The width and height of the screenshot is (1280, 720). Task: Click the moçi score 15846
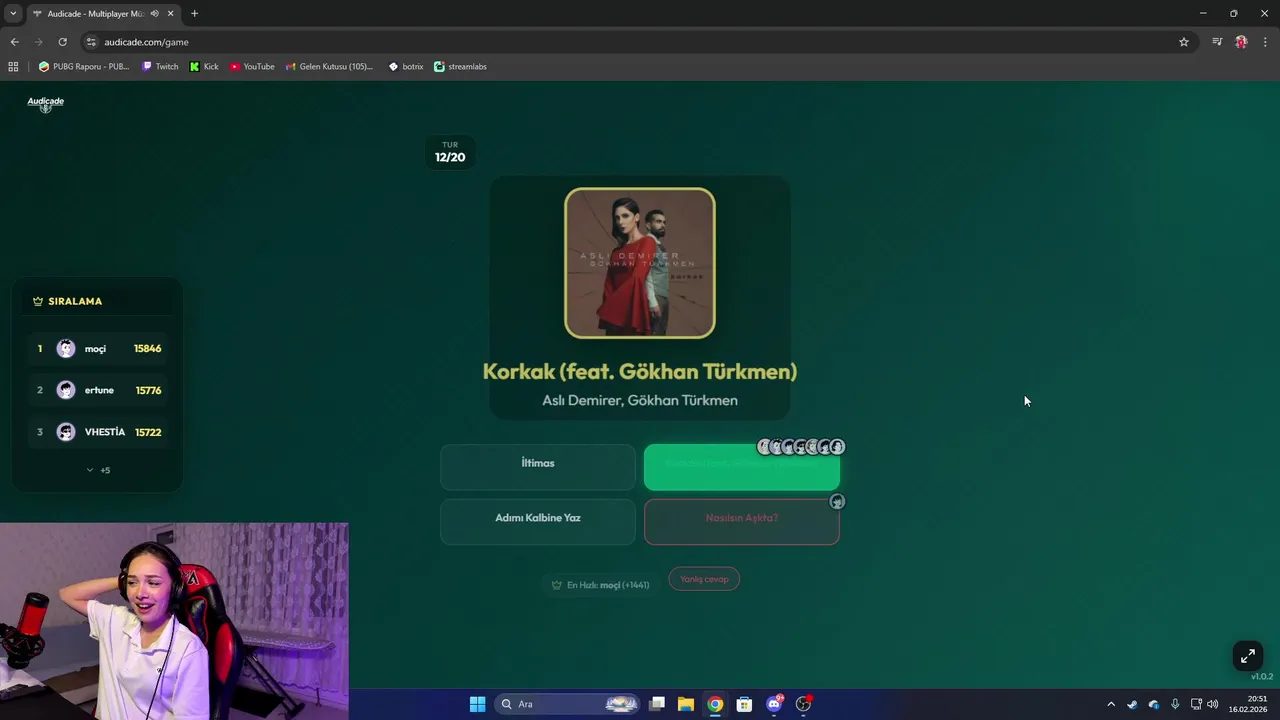[147, 349]
